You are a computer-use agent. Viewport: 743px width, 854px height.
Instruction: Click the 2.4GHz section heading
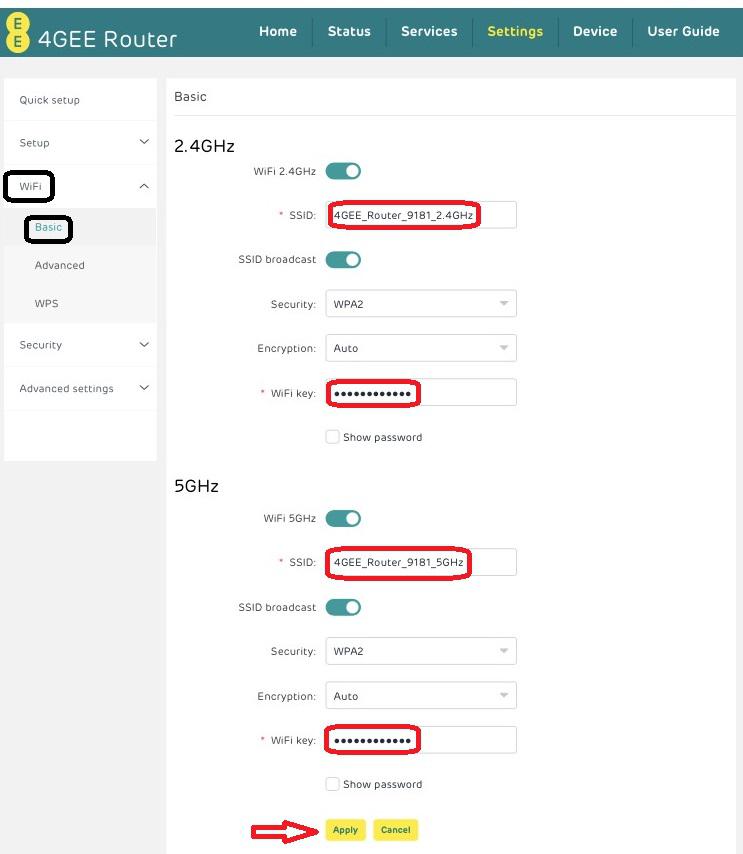pyautogui.click(x=204, y=146)
